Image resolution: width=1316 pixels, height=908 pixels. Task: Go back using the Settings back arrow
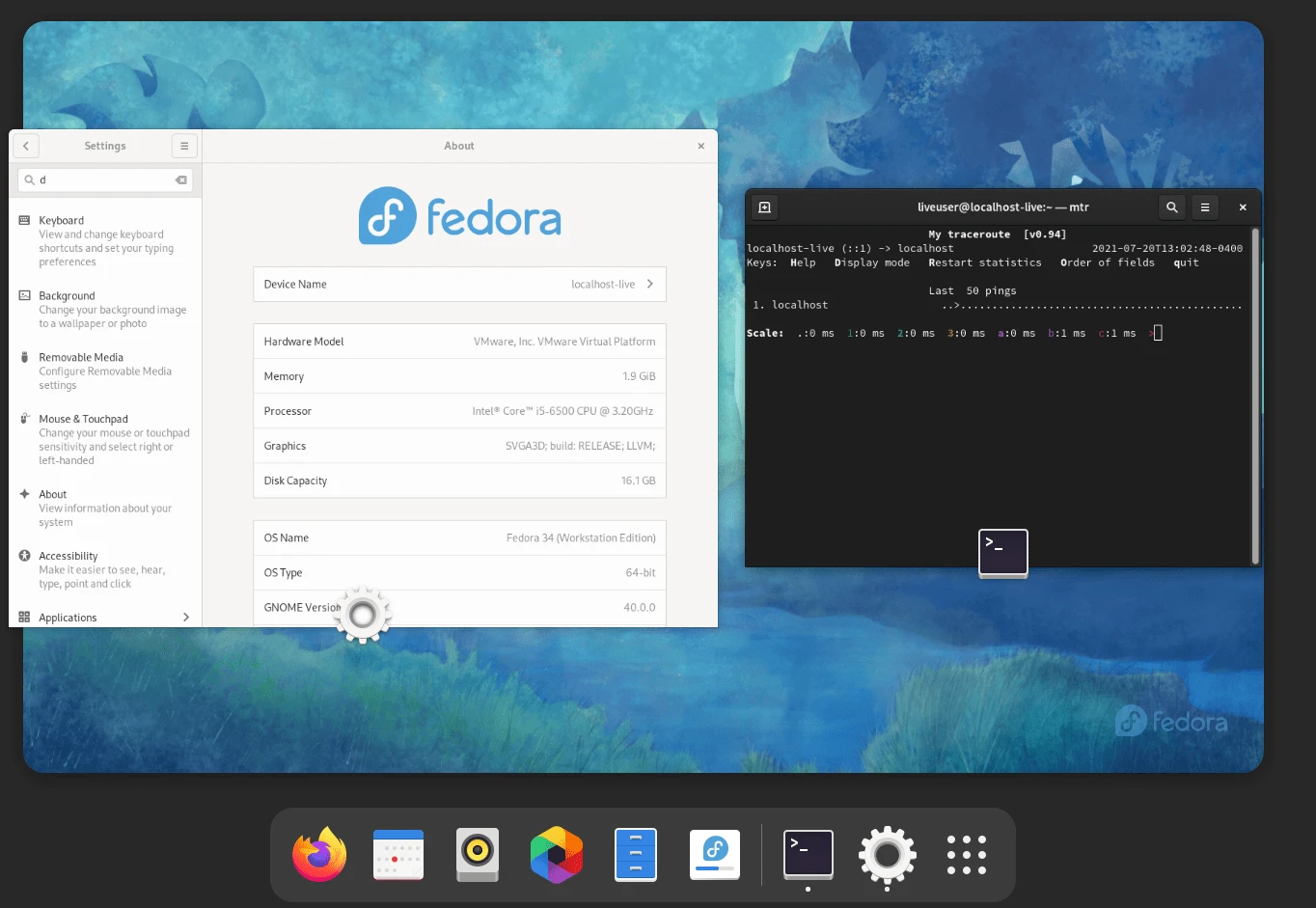click(x=26, y=146)
